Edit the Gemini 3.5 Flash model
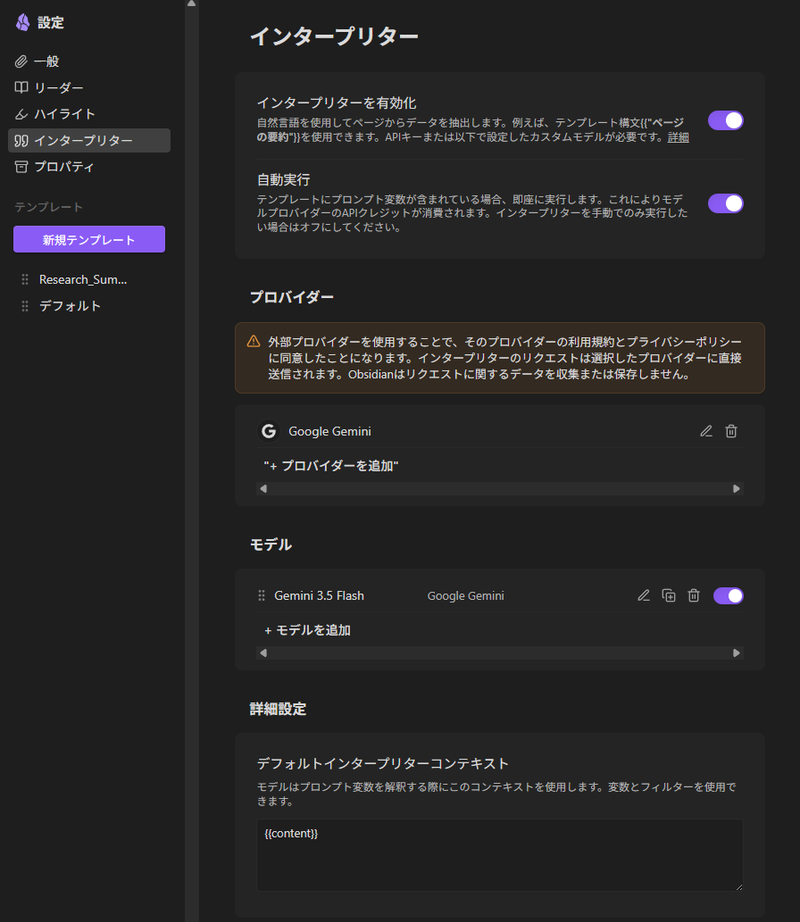 pos(644,596)
